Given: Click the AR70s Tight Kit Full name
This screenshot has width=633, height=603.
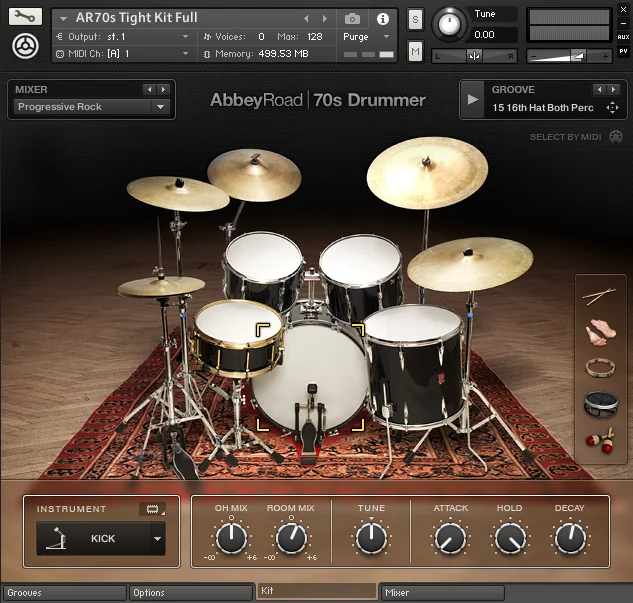Looking at the screenshot, I should coord(136,18).
